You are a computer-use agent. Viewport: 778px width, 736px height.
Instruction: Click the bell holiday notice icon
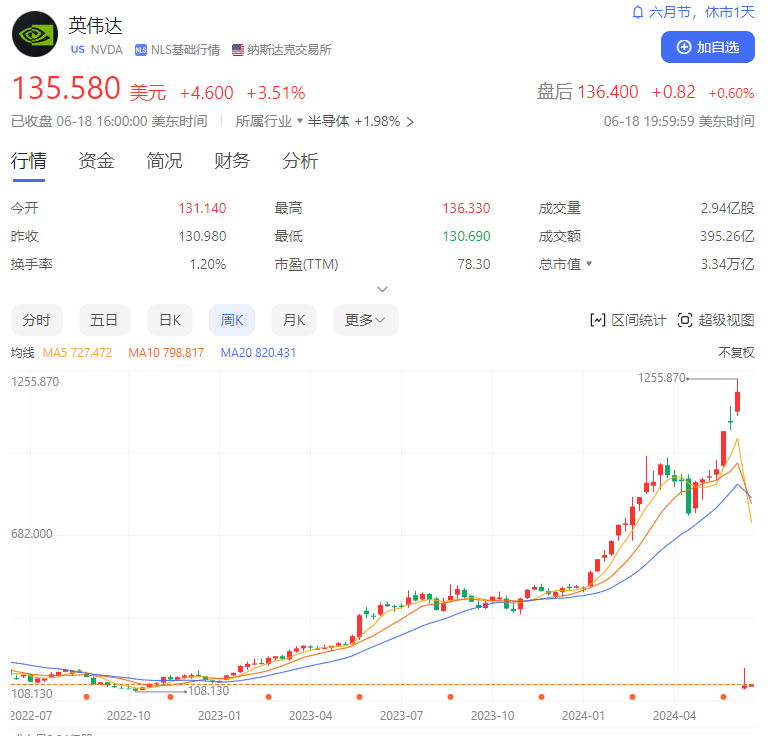point(638,12)
